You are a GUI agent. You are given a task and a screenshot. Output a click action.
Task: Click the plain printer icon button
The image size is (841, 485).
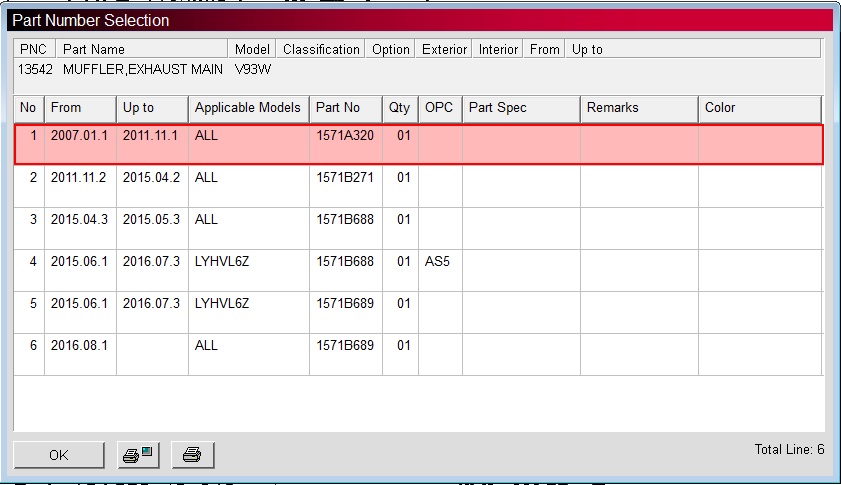tap(192, 455)
